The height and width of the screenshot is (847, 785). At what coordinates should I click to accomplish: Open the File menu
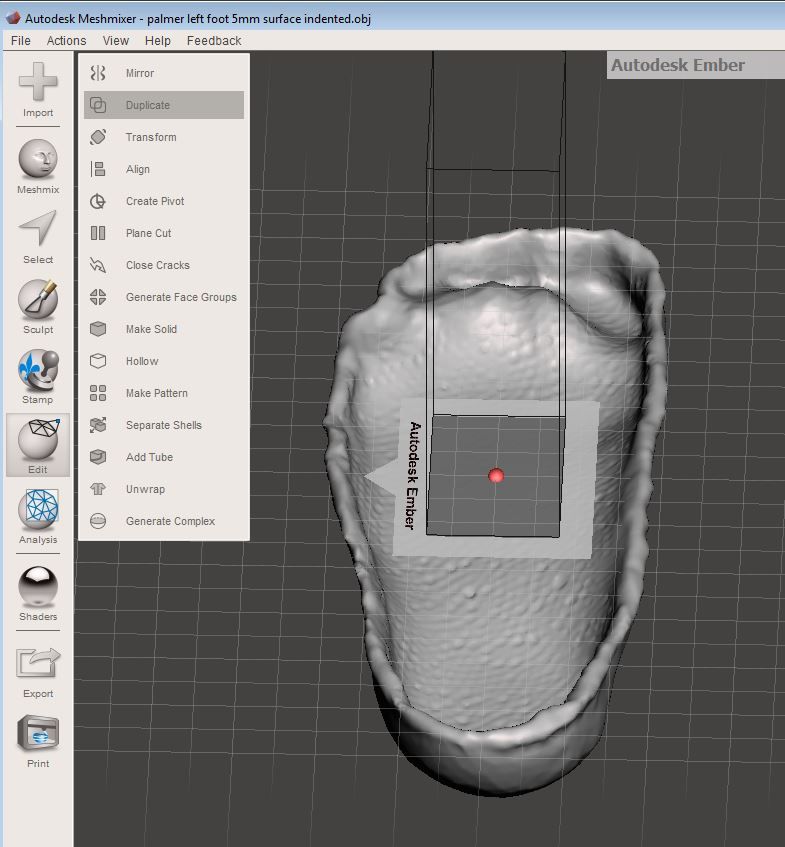coord(21,41)
